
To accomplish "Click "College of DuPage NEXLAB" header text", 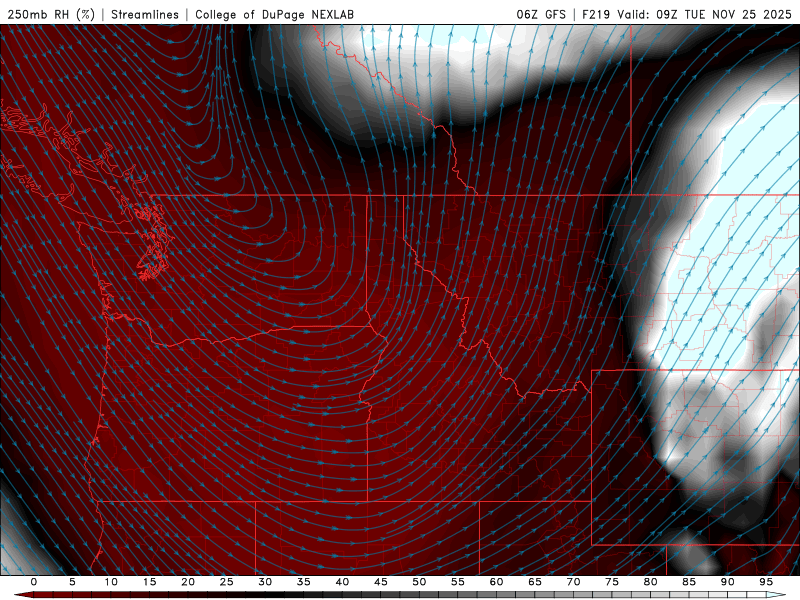I will 274,14.
